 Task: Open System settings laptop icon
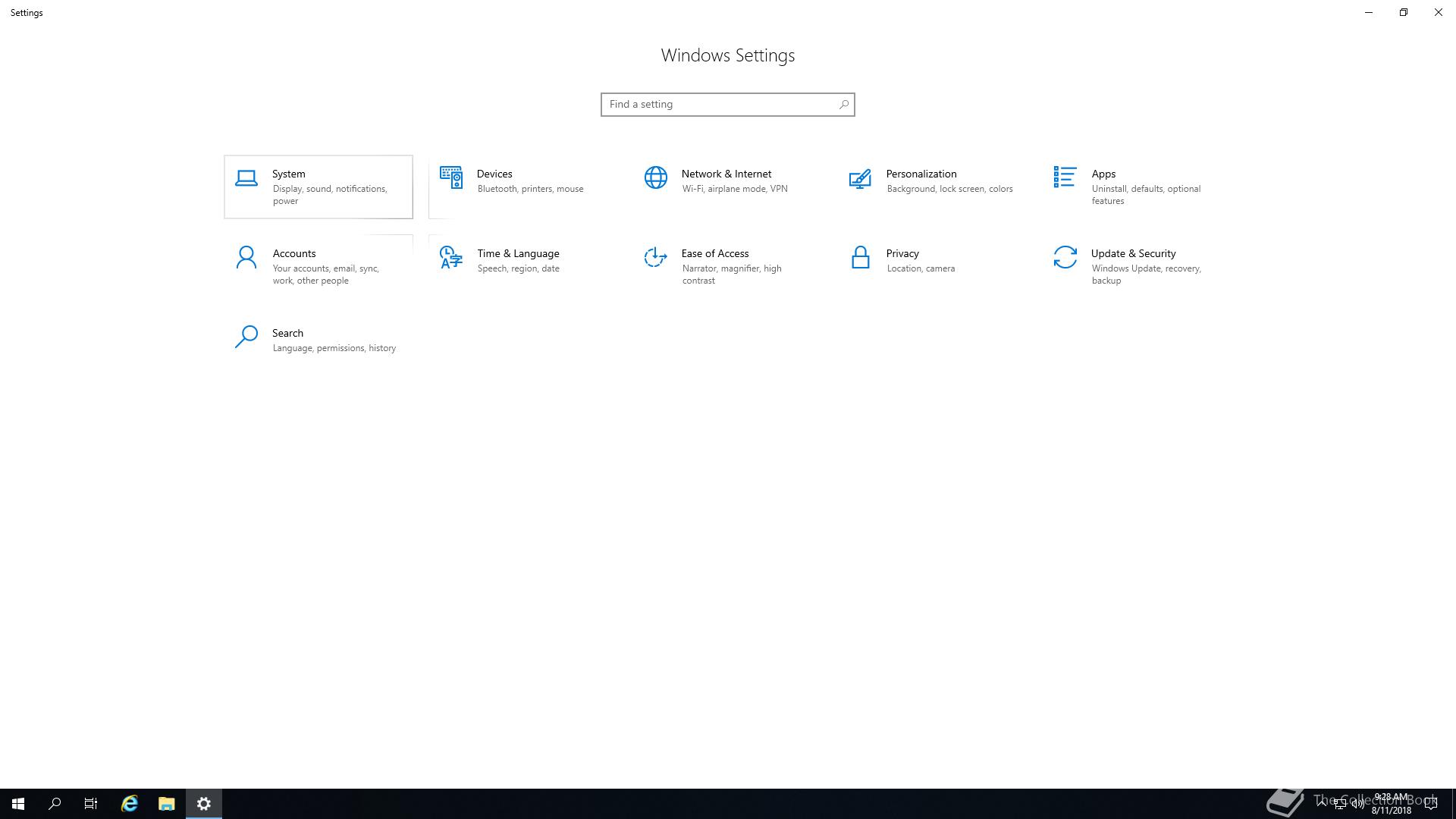point(246,178)
